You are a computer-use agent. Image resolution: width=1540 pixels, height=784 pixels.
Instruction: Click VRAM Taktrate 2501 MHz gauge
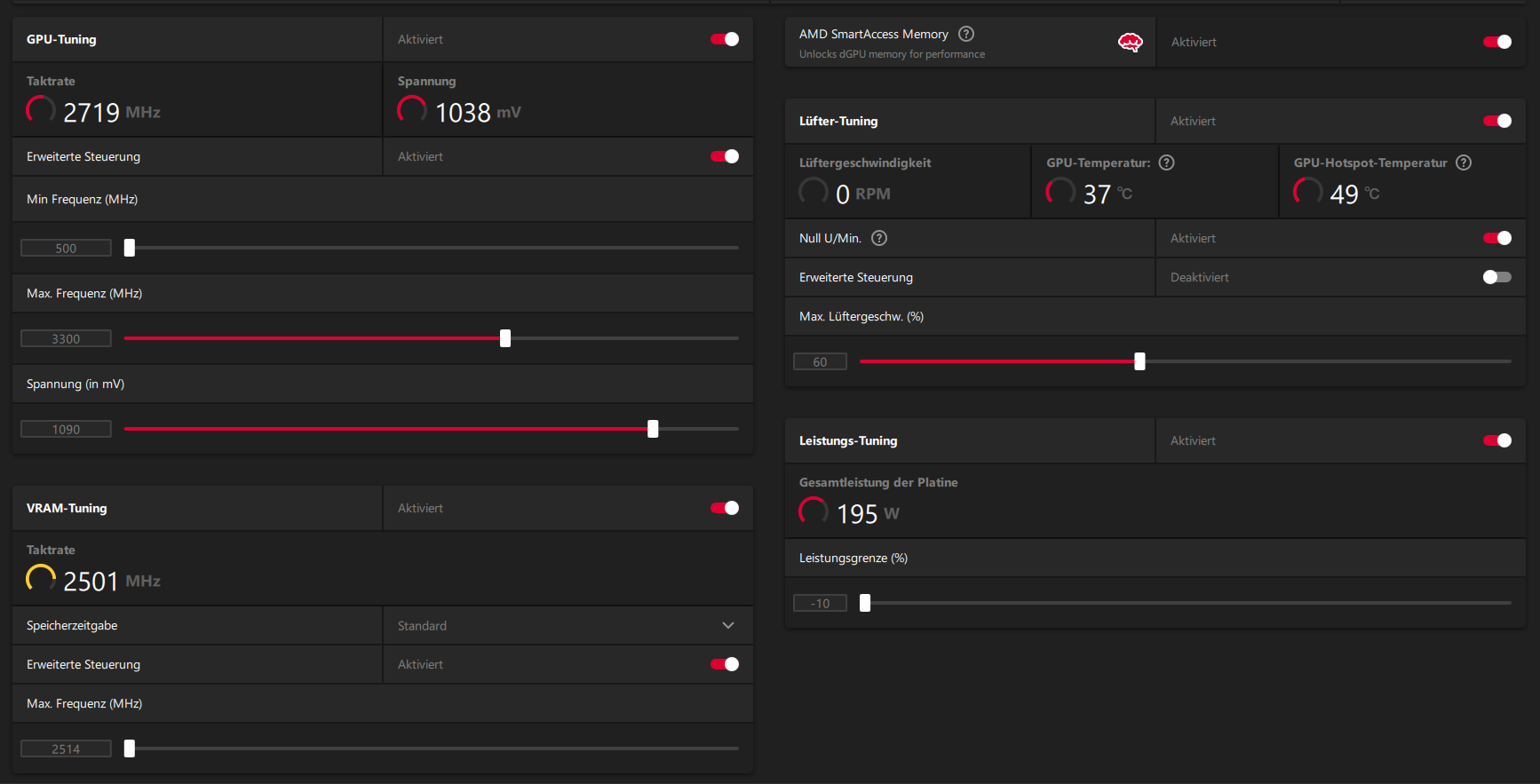pos(41,579)
